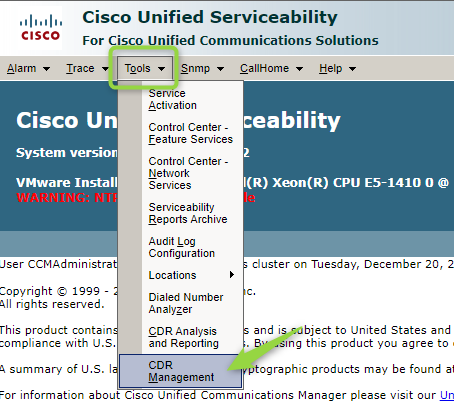Expand the Snmp dropdown arrow
The image size is (454, 405).
tap(220, 69)
